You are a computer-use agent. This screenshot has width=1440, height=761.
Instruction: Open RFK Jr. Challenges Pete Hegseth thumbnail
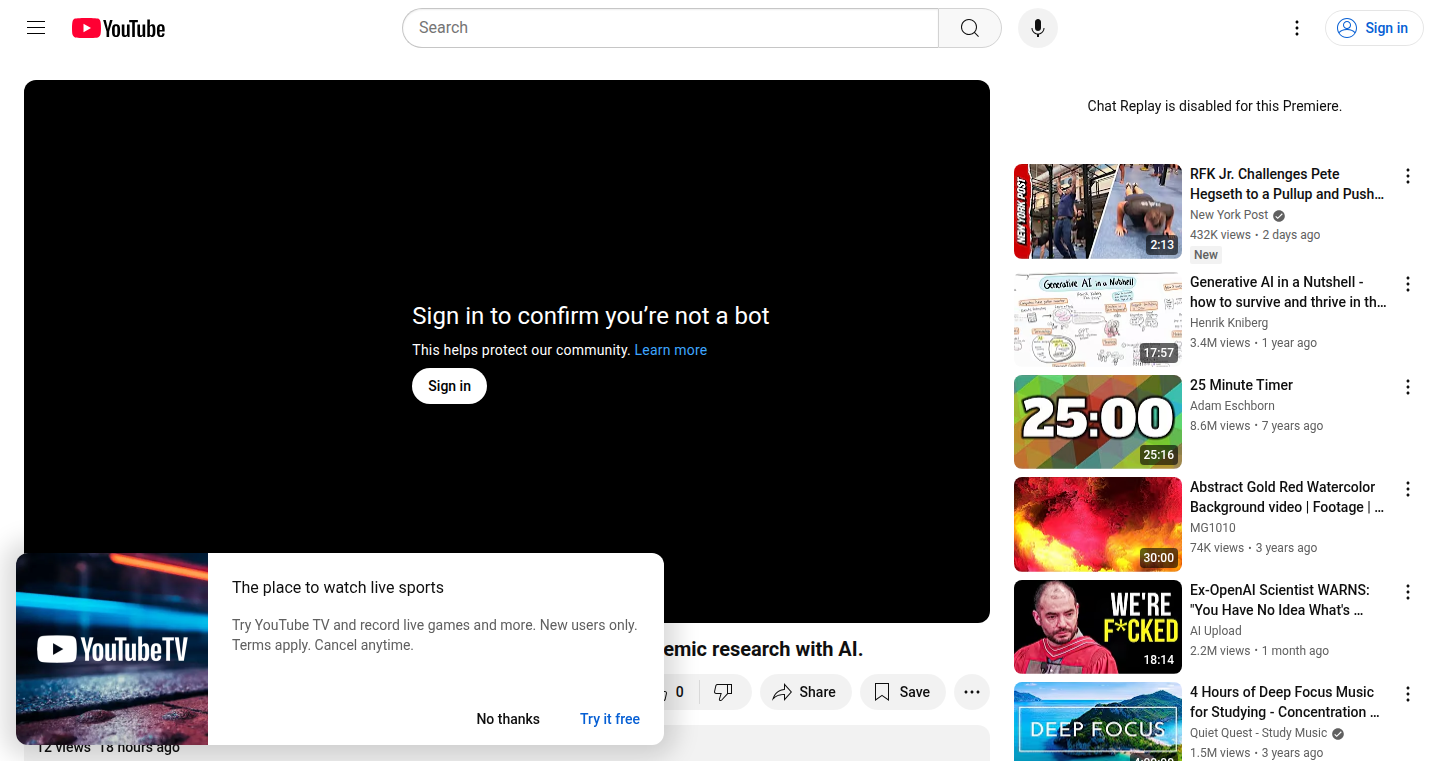coord(1098,211)
